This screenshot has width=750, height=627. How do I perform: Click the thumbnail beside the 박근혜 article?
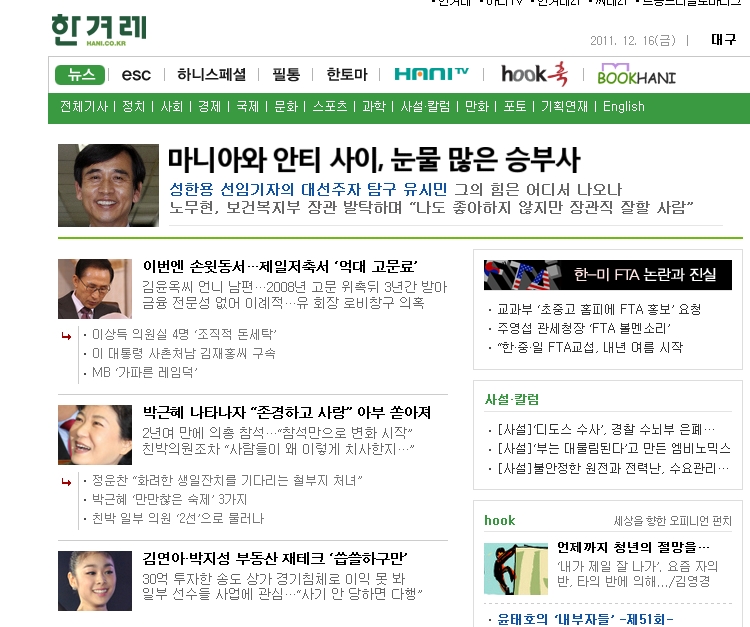point(95,435)
